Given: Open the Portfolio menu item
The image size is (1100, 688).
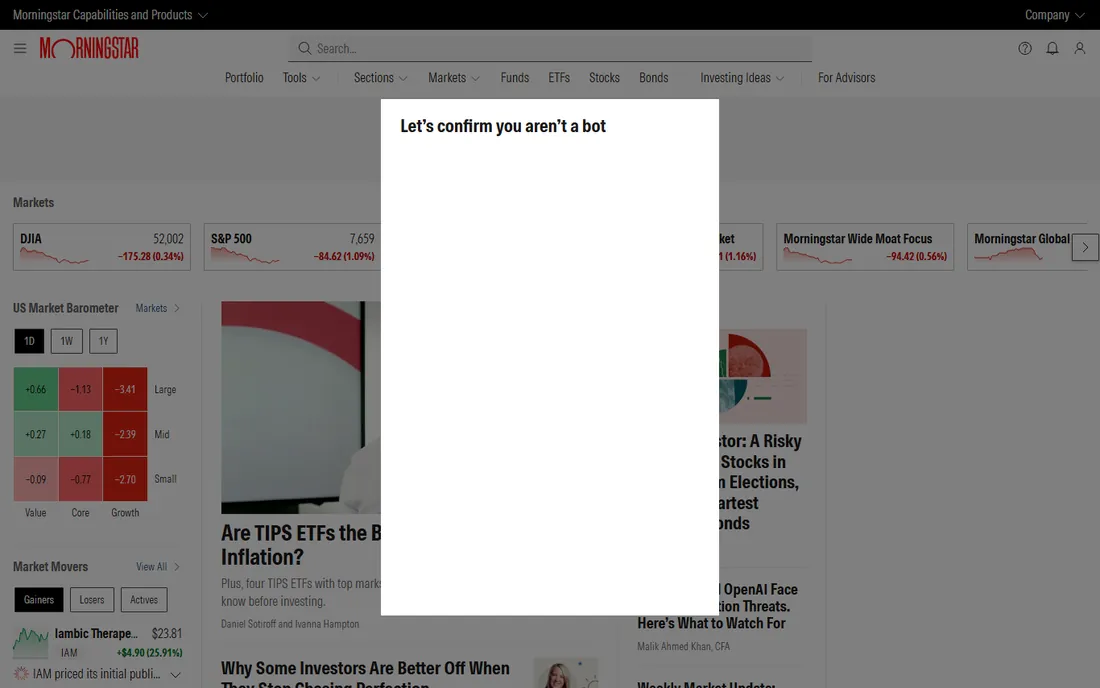Looking at the screenshot, I should (244, 78).
